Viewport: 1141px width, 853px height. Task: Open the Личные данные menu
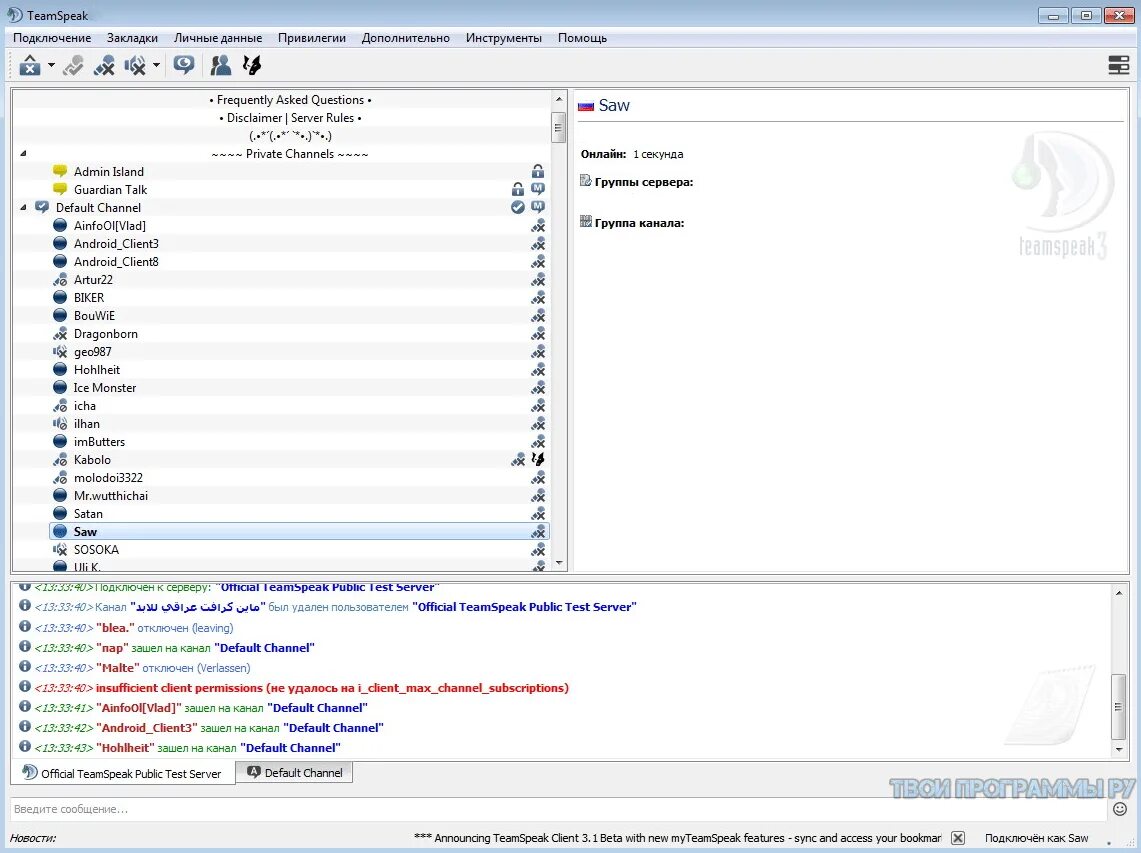[218, 38]
